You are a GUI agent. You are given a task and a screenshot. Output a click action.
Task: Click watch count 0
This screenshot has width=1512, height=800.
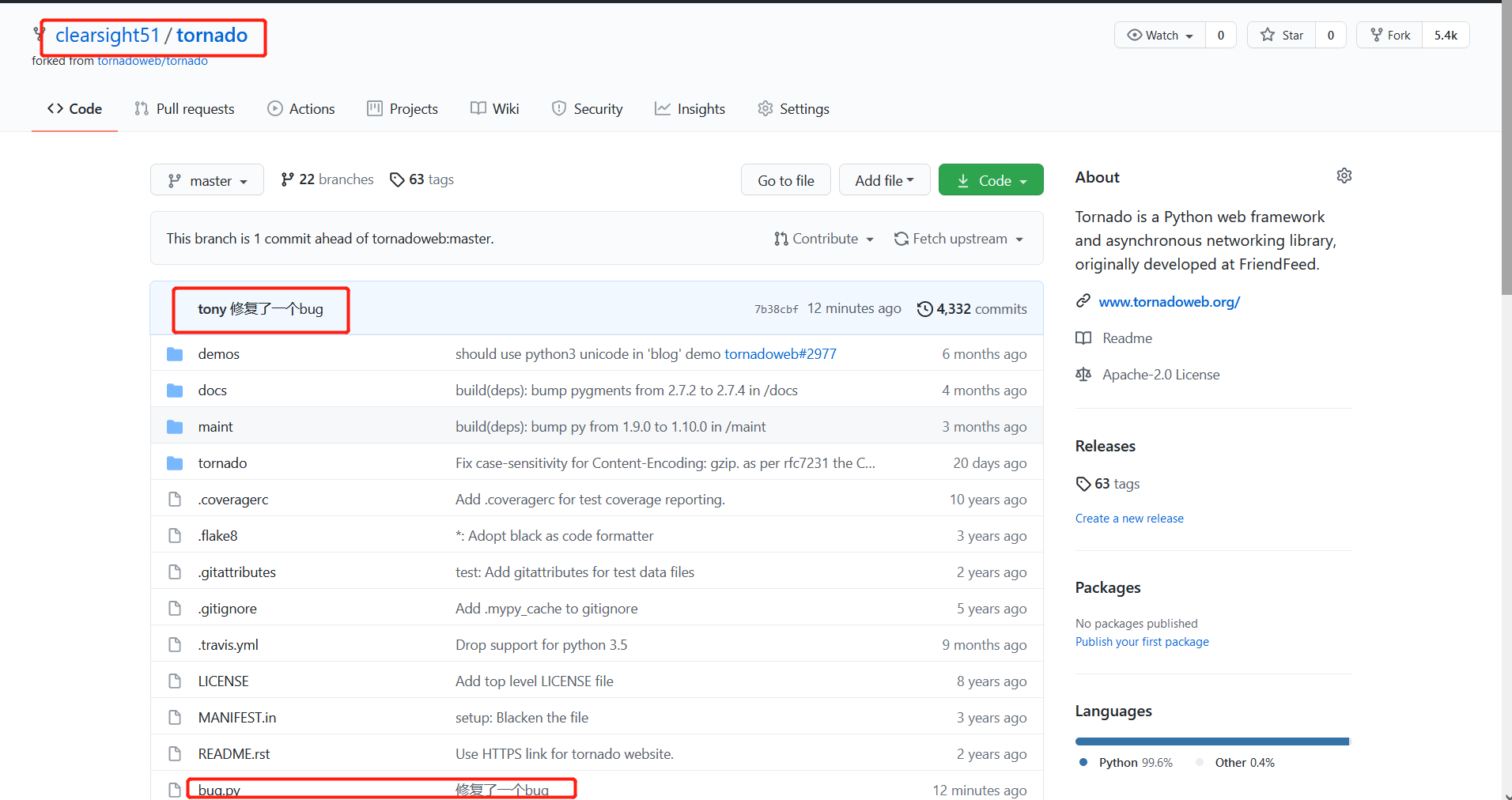[x=1221, y=35]
